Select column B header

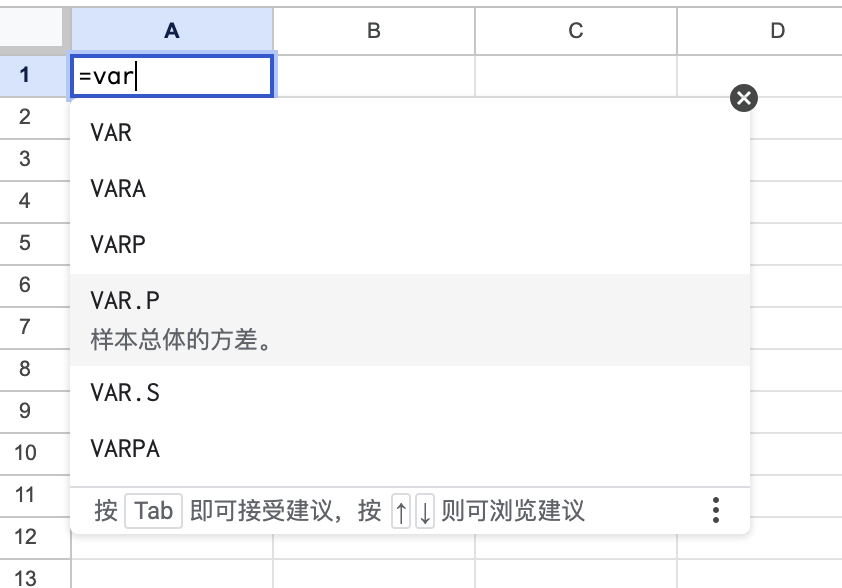[x=374, y=31]
